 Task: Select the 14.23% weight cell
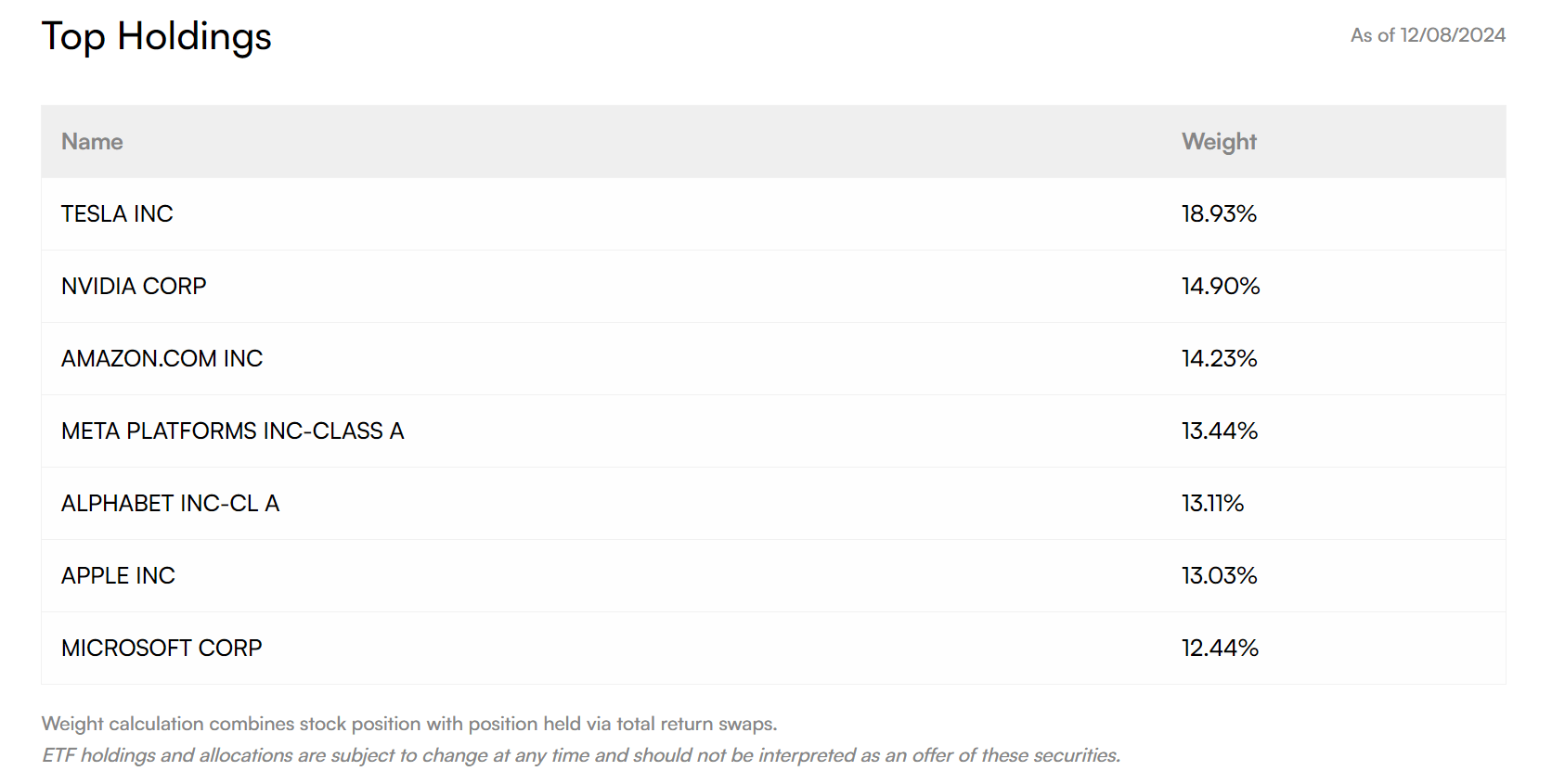[1219, 359]
